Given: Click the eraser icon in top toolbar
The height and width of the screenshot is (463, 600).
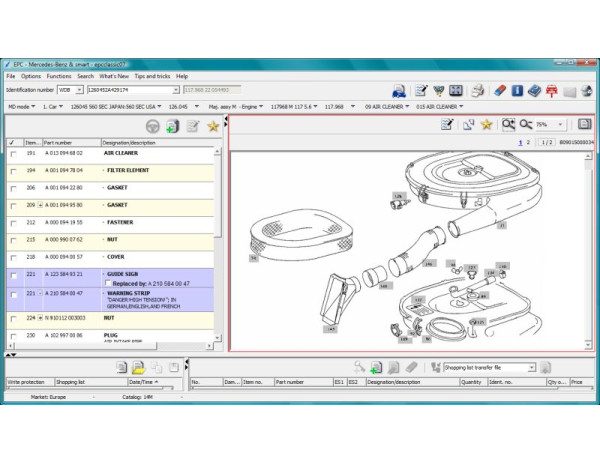Looking at the screenshot, I should tap(501, 91).
